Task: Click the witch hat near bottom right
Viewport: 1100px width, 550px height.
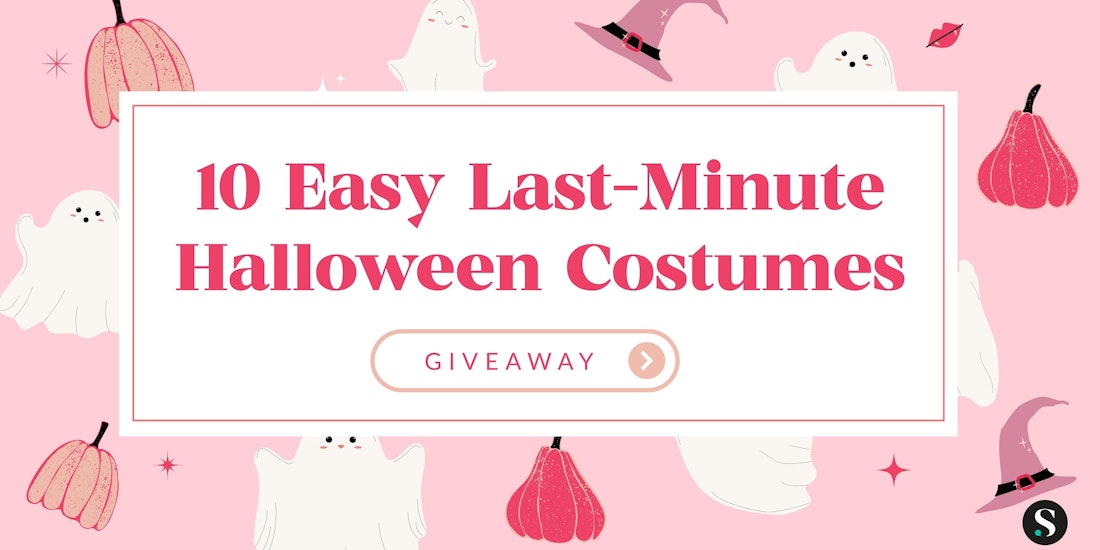Action: click(x=1026, y=455)
